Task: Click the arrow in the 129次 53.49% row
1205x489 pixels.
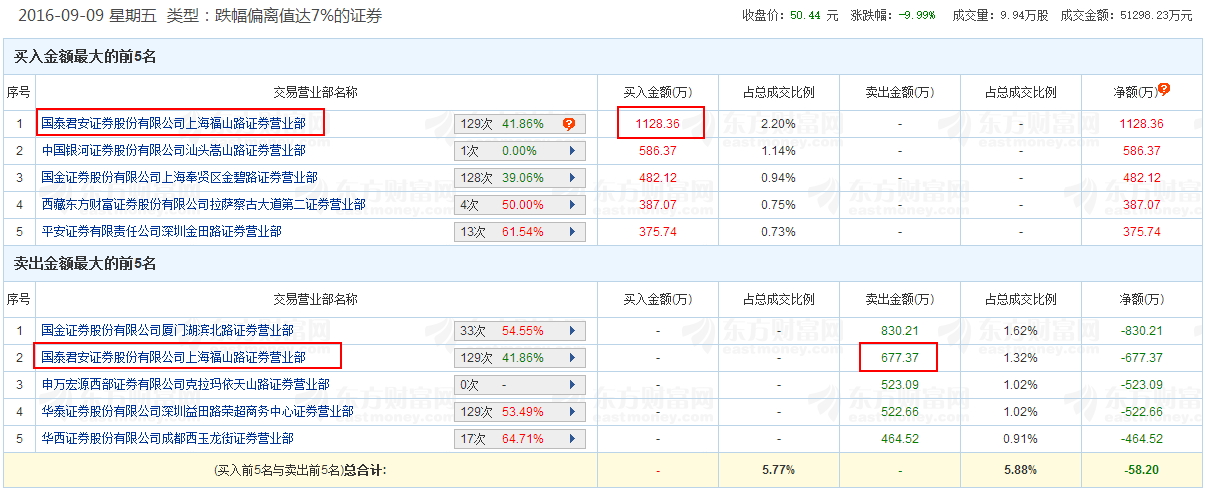Action: 572,411
